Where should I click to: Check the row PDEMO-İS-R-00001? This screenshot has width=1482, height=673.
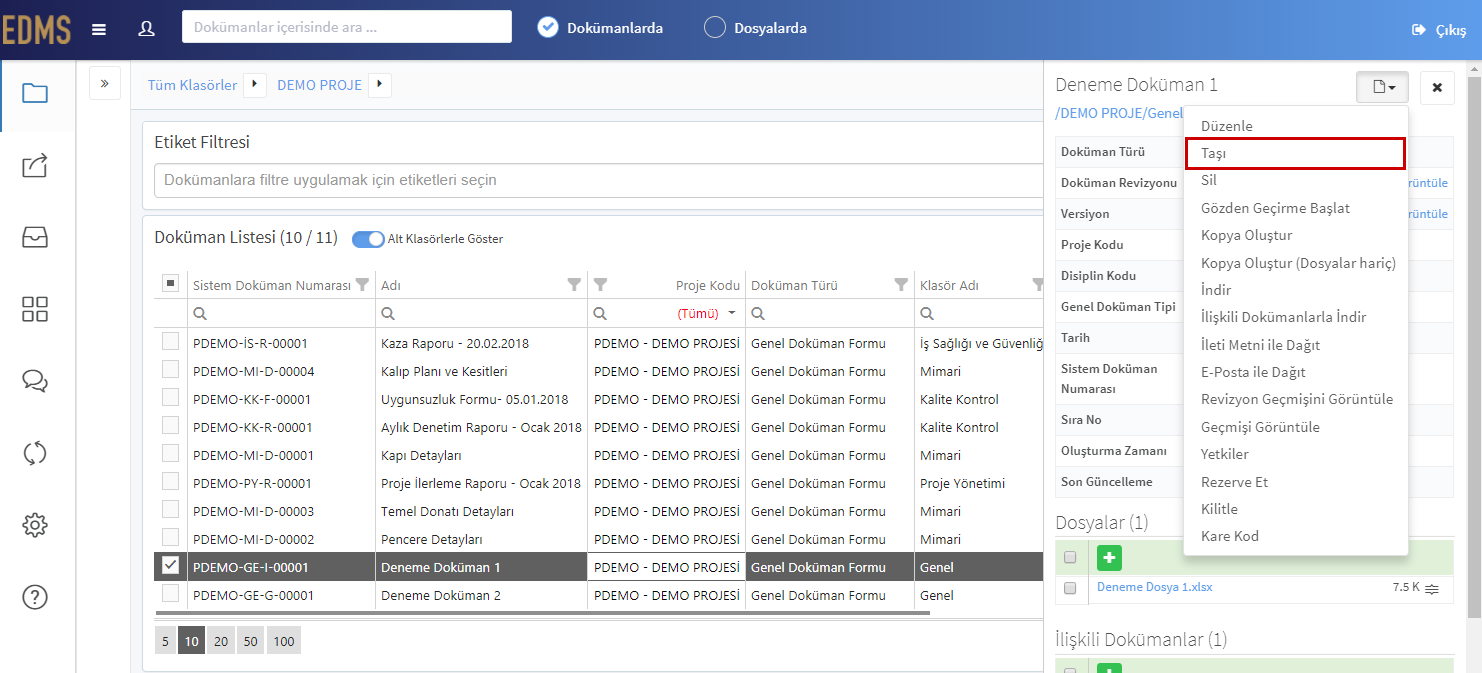pyautogui.click(x=170, y=342)
